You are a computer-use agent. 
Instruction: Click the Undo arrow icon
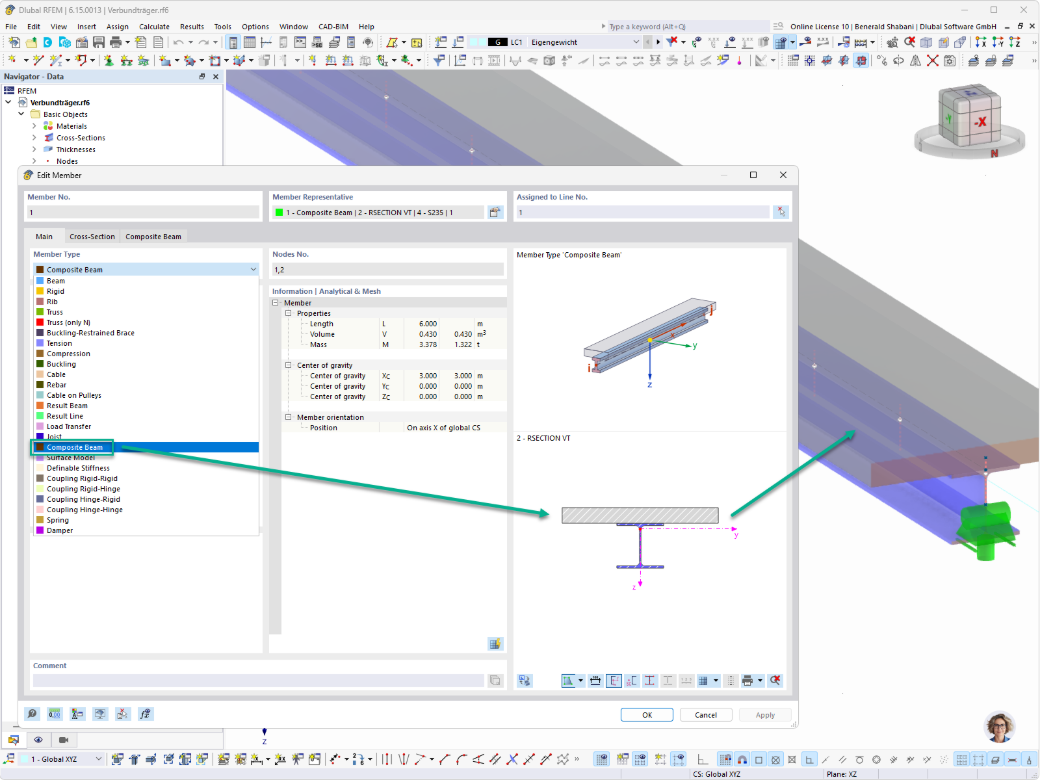click(x=178, y=42)
